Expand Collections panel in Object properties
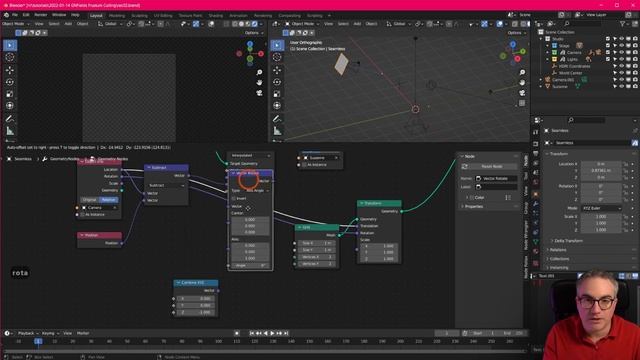 pyautogui.click(x=559, y=259)
